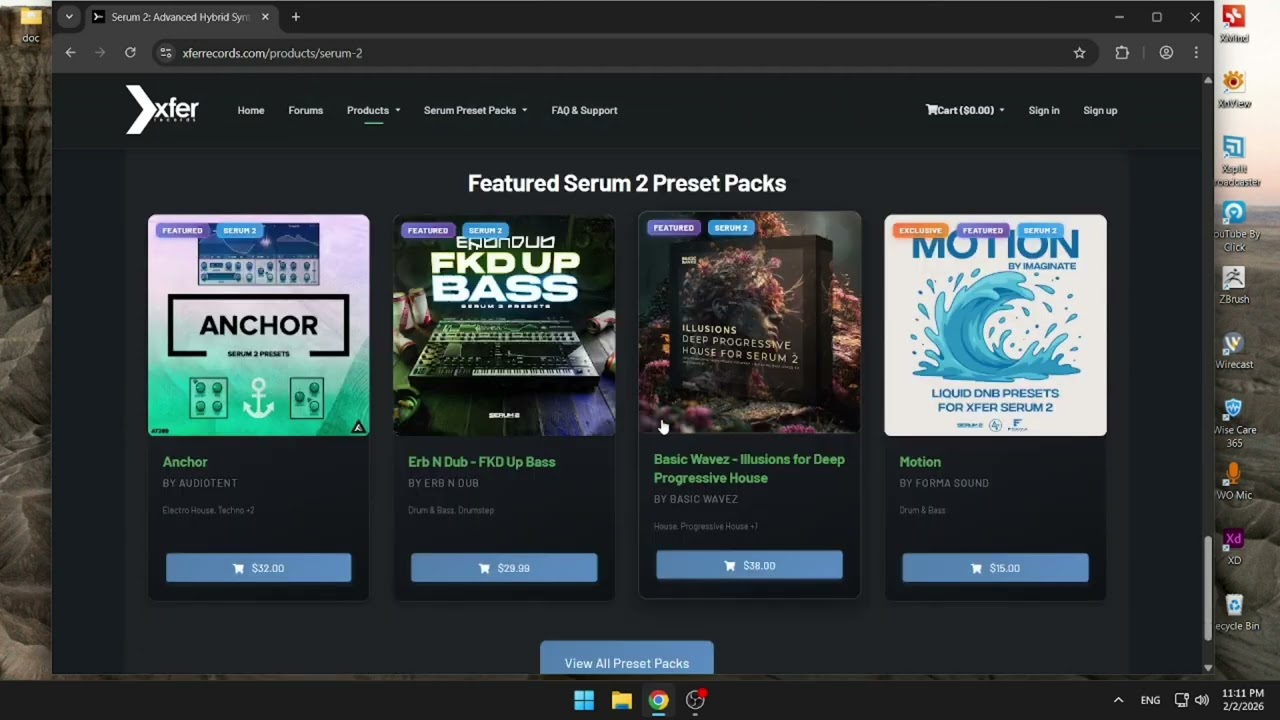Open the tab search dropdown arrow
The width and height of the screenshot is (1280, 720).
[69, 17]
